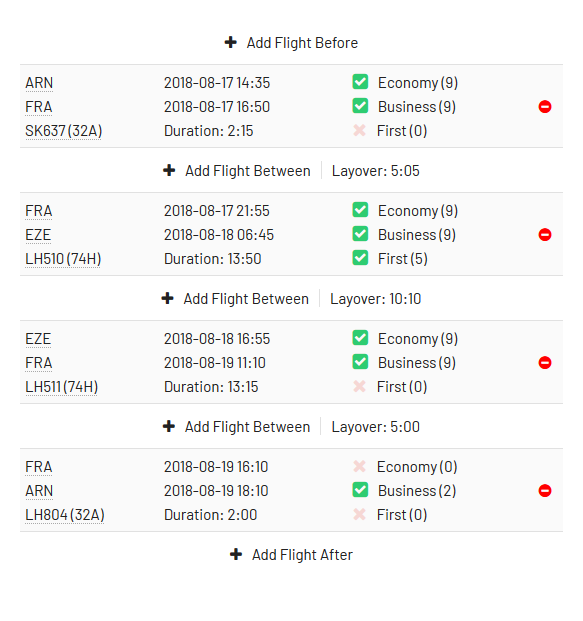The width and height of the screenshot is (583, 621).
Task: Click the Add Flight After label
Action: (302, 555)
